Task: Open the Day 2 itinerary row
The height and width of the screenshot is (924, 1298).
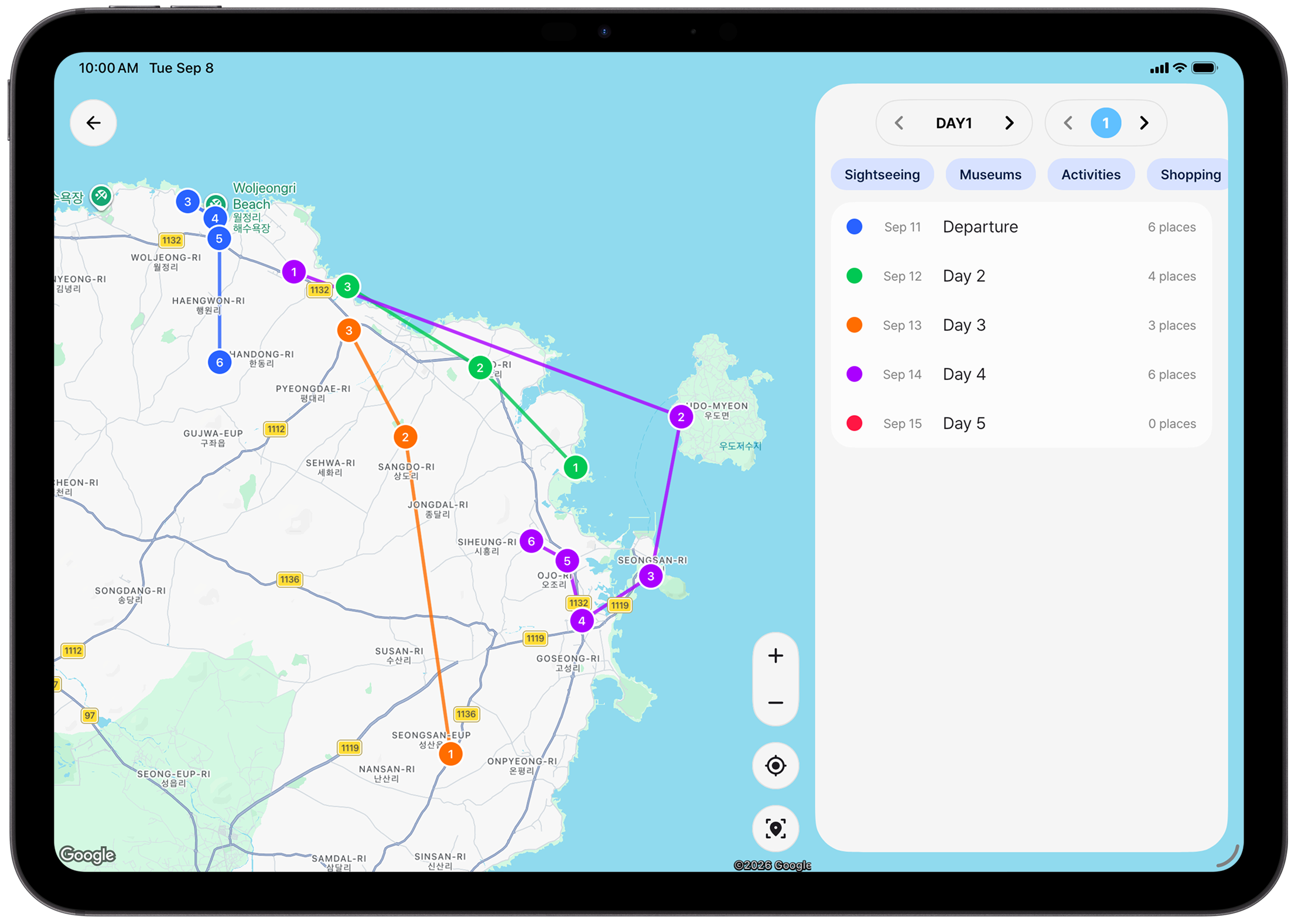Action: pos(1021,276)
